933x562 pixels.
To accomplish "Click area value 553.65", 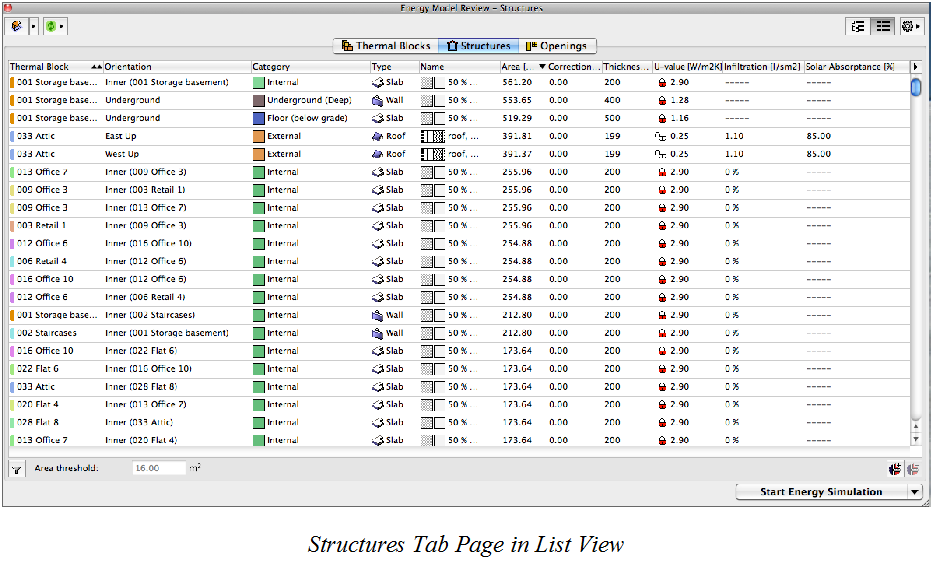I will [517, 100].
